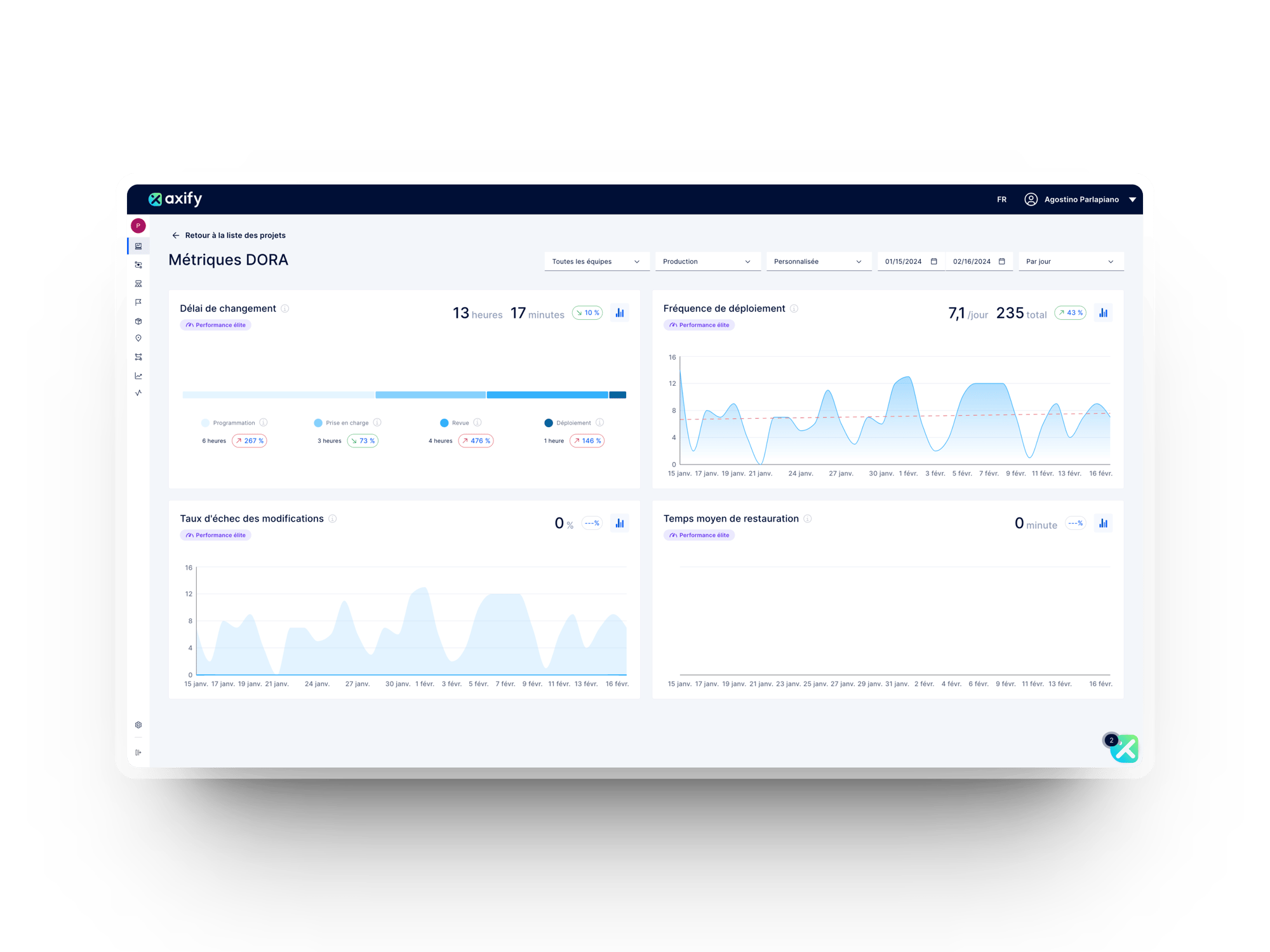Click the location pin sidebar icon
Screen dimensions: 1270x952
[x=138, y=338]
